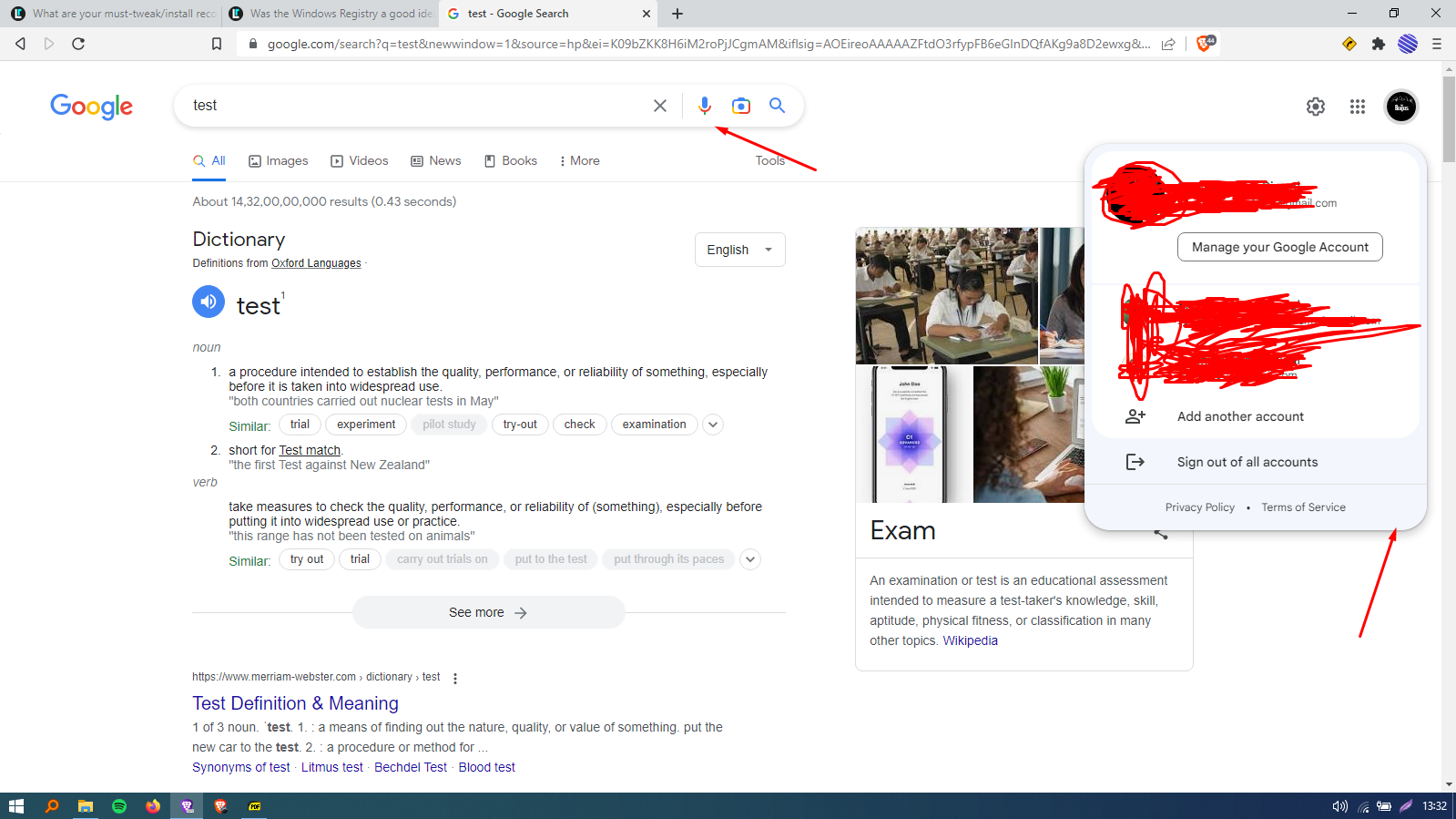Open a new browser tab

pyautogui.click(x=677, y=14)
